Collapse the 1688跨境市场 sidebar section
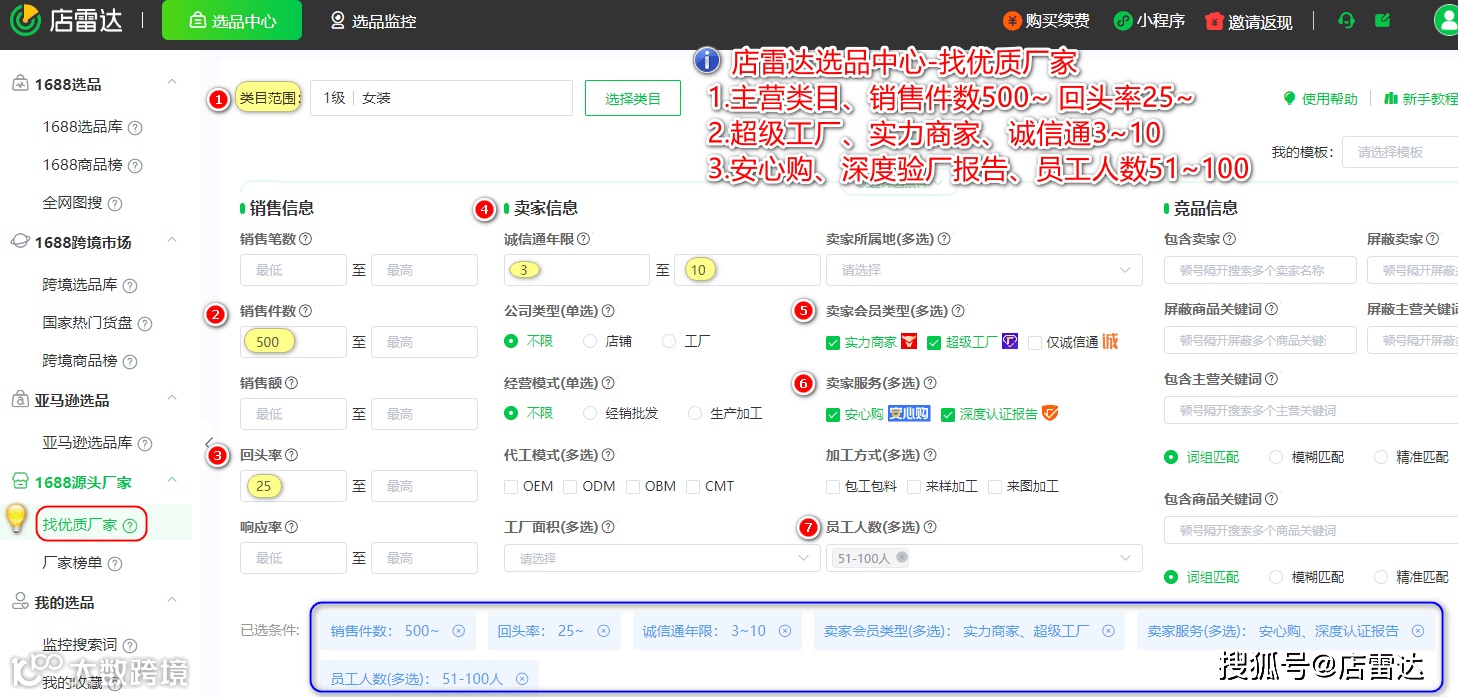Viewport: 1458px width, 697px height. pos(172,241)
